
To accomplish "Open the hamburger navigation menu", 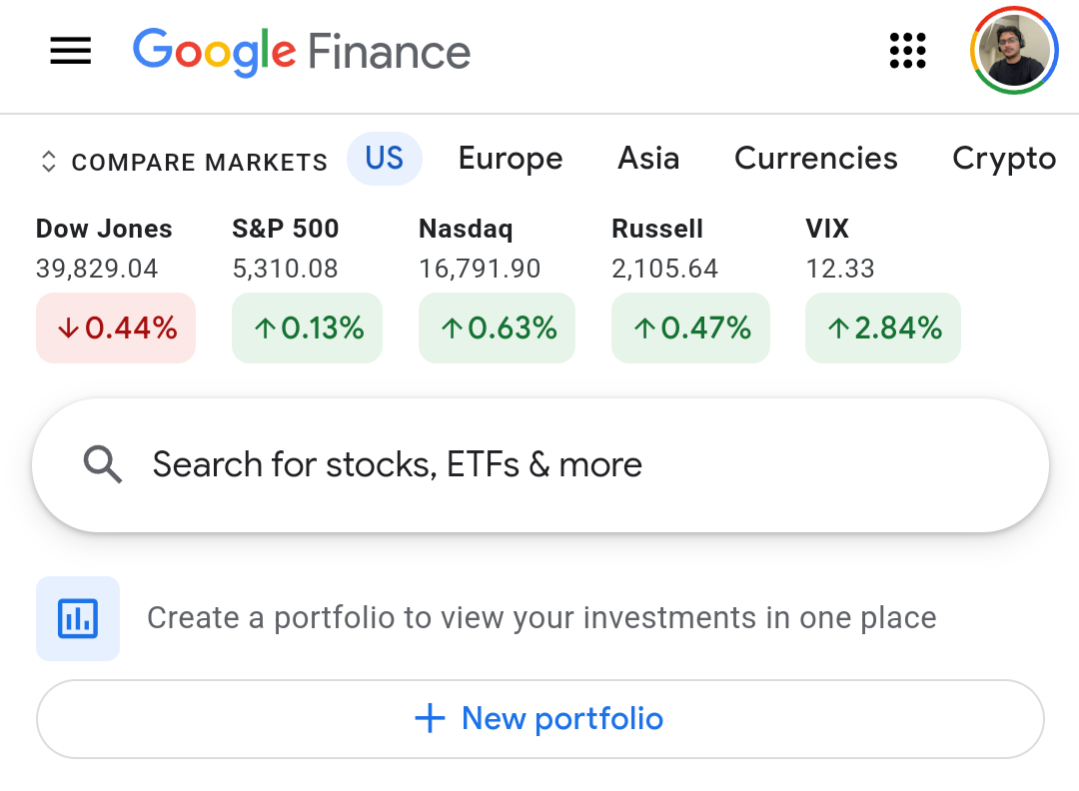I will tap(69, 51).
